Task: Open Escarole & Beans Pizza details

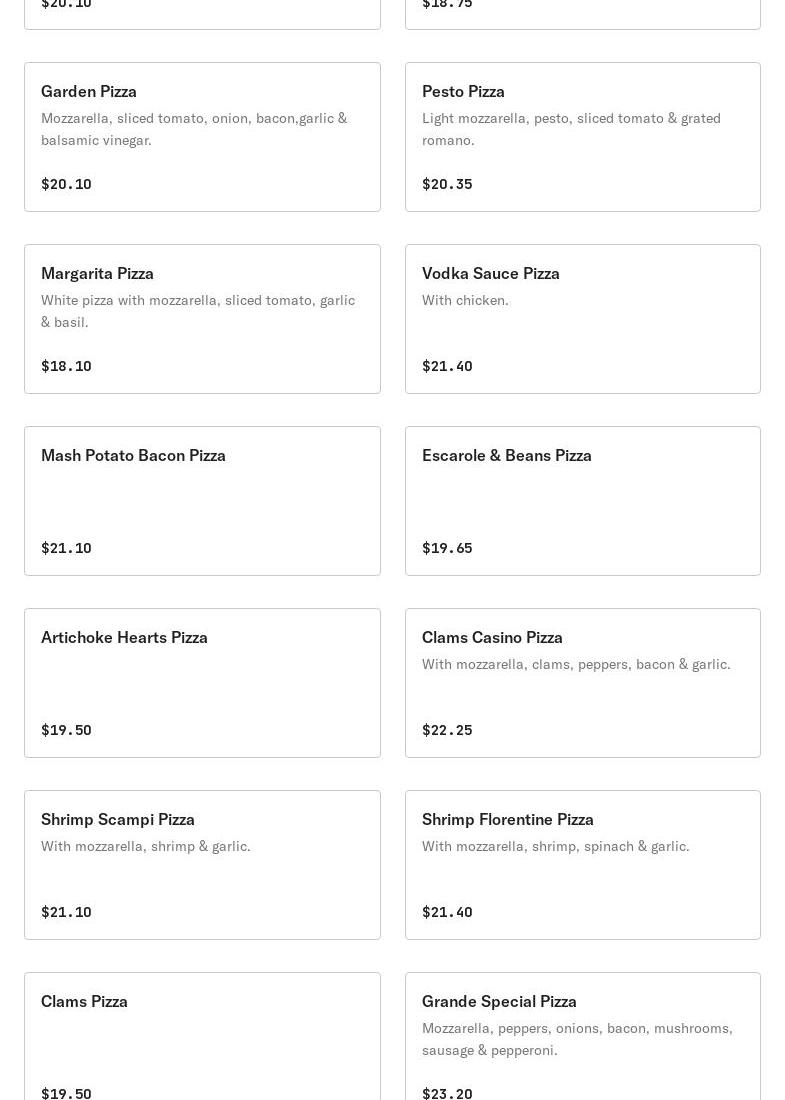Action: pyautogui.click(x=582, y=501)
